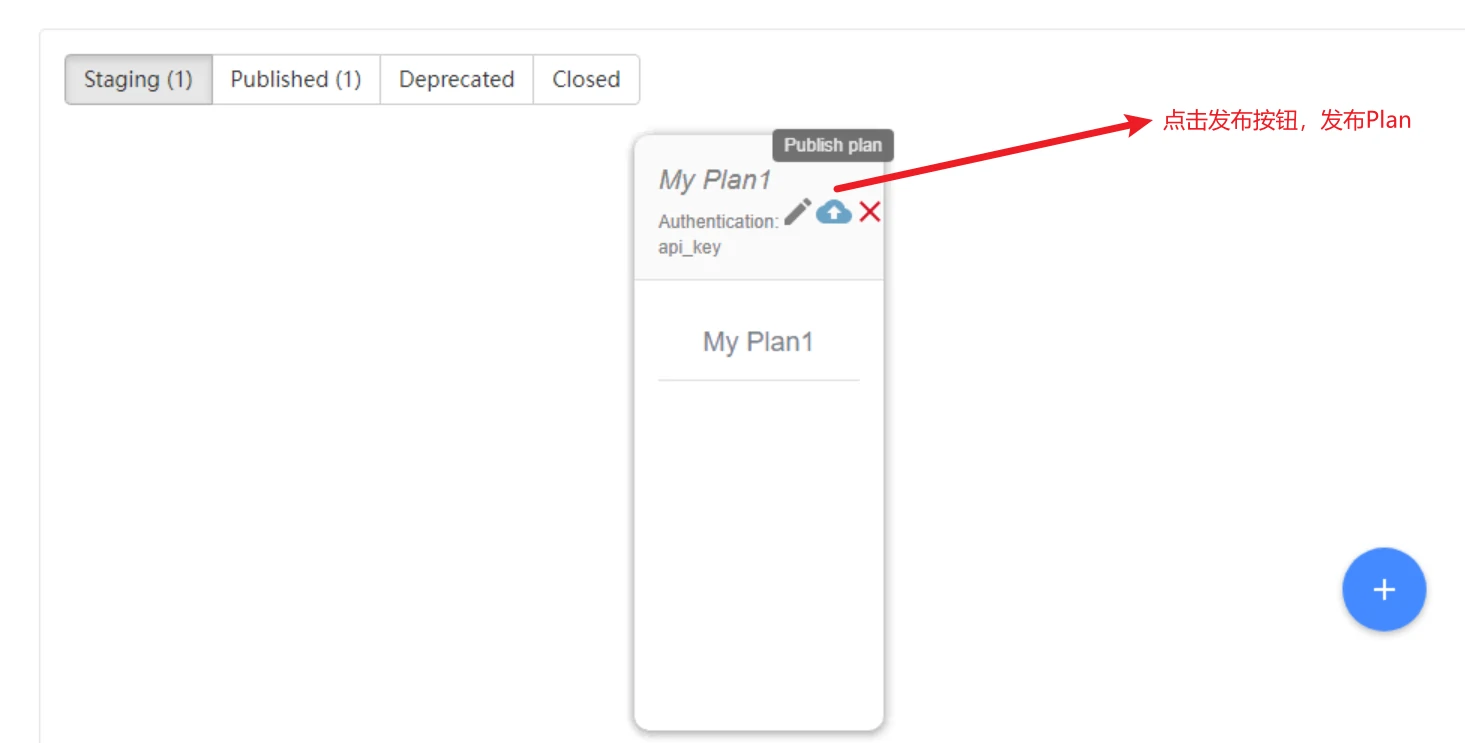The height and width of the screenshot is (743, 1465).
Task: Add a new plan with the blue plus button
Action: pos(1384,590)
